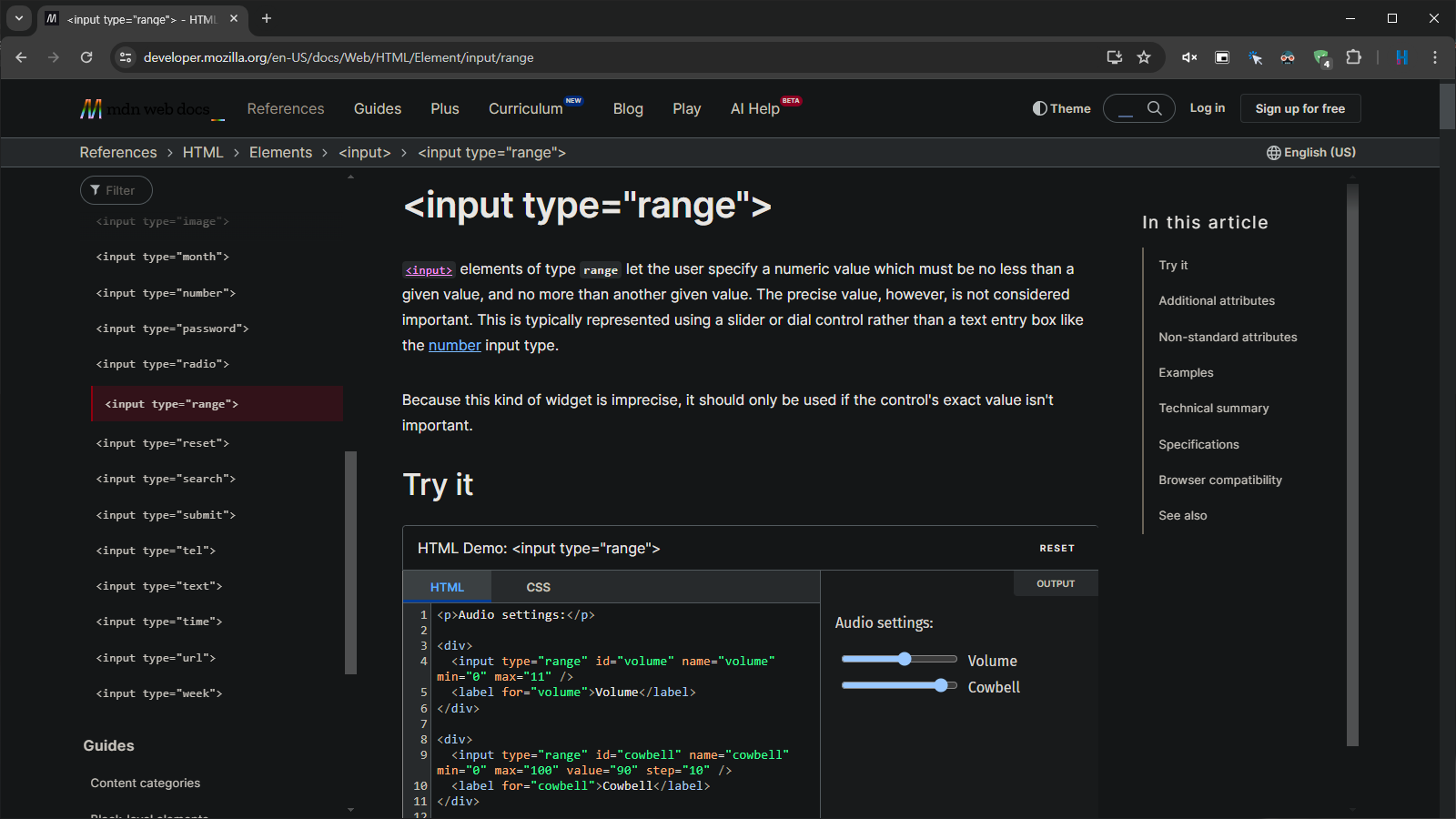Click the Cowbell range slider
Image resolution: width=1456 pixels, height=819 pixels.
click(x=899, y=685)
